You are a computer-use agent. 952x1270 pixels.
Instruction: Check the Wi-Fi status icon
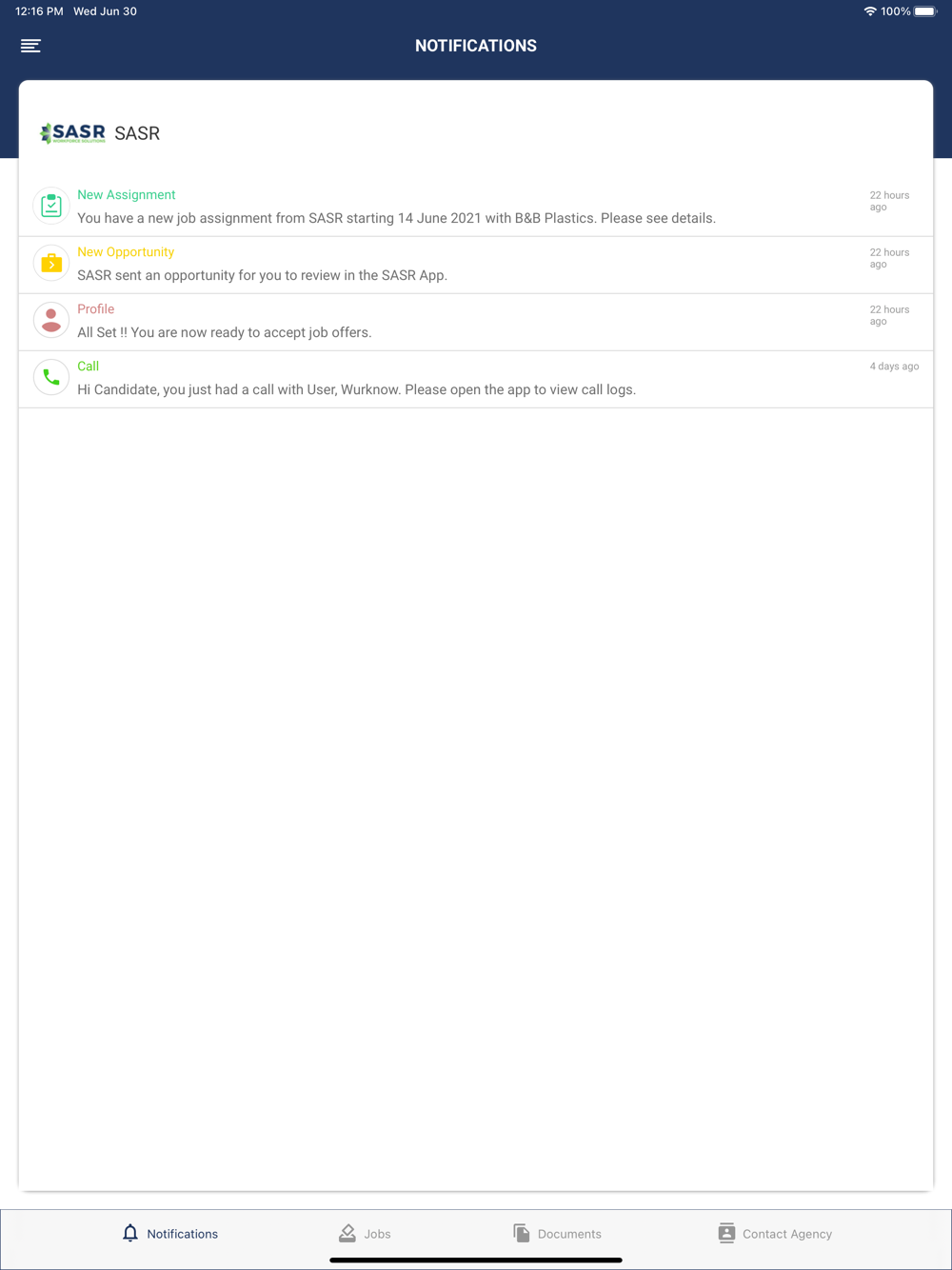870,11
